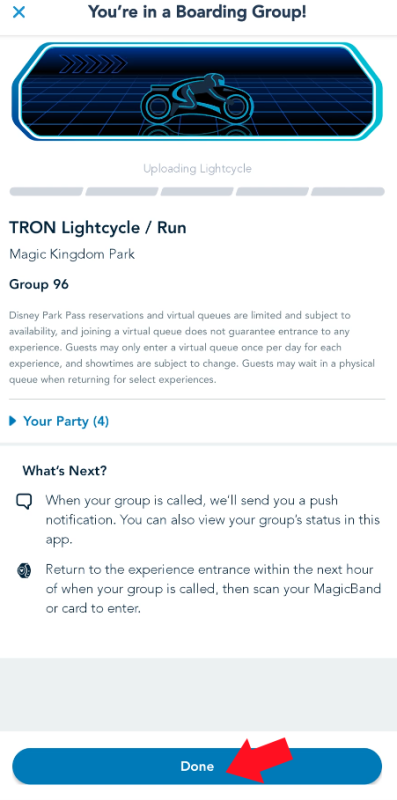
Task: Tap the TRON lightcycle banner image
Action: (x=197, y=92)
